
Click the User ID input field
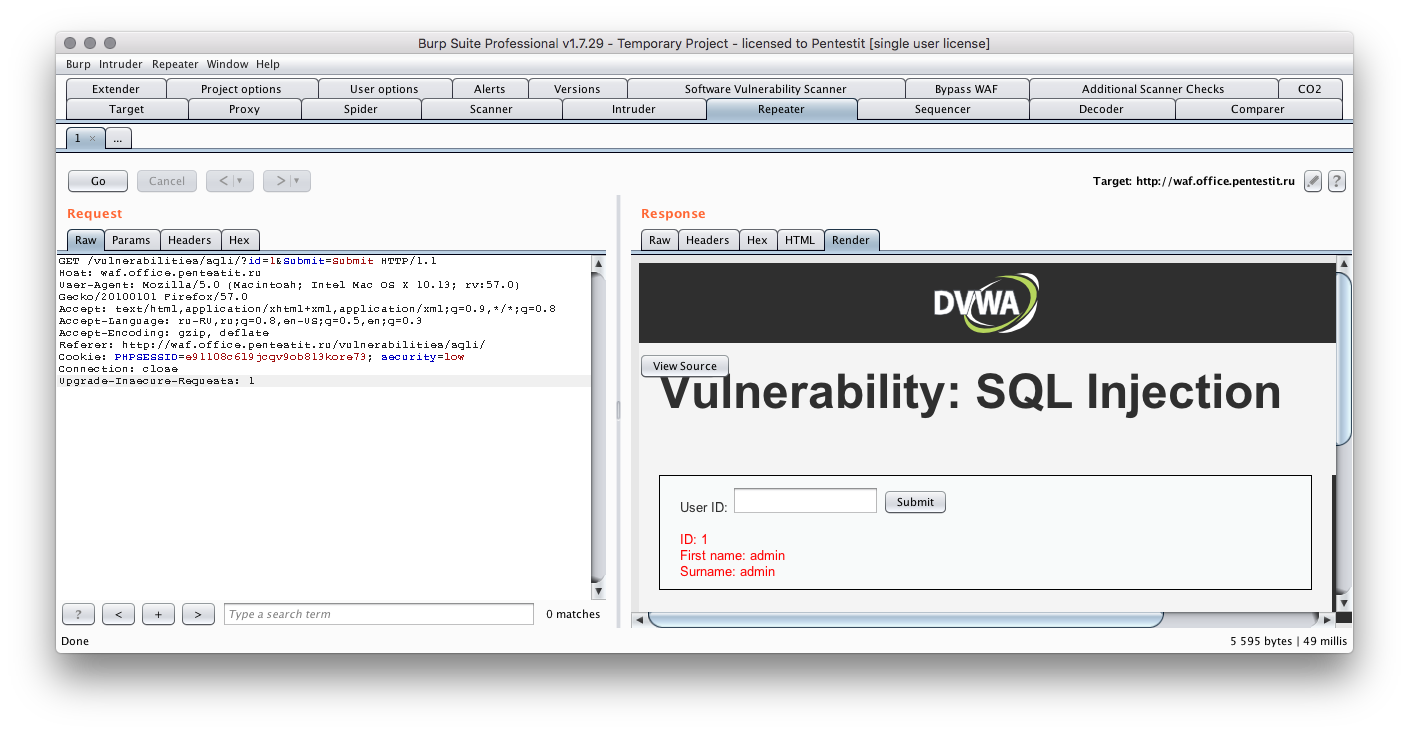click(x=805, y=501)
